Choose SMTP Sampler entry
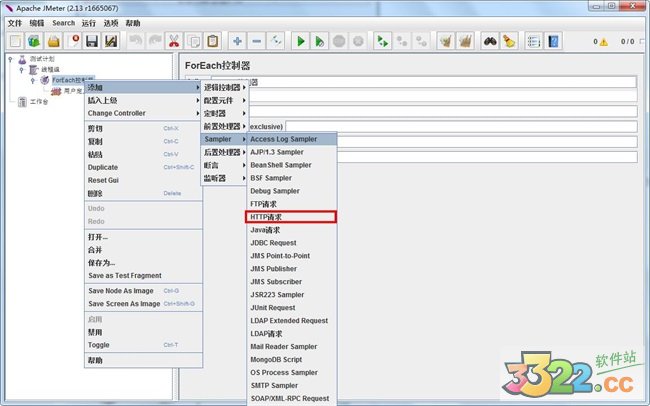This screenshot has width=650, height=406. 292,386
